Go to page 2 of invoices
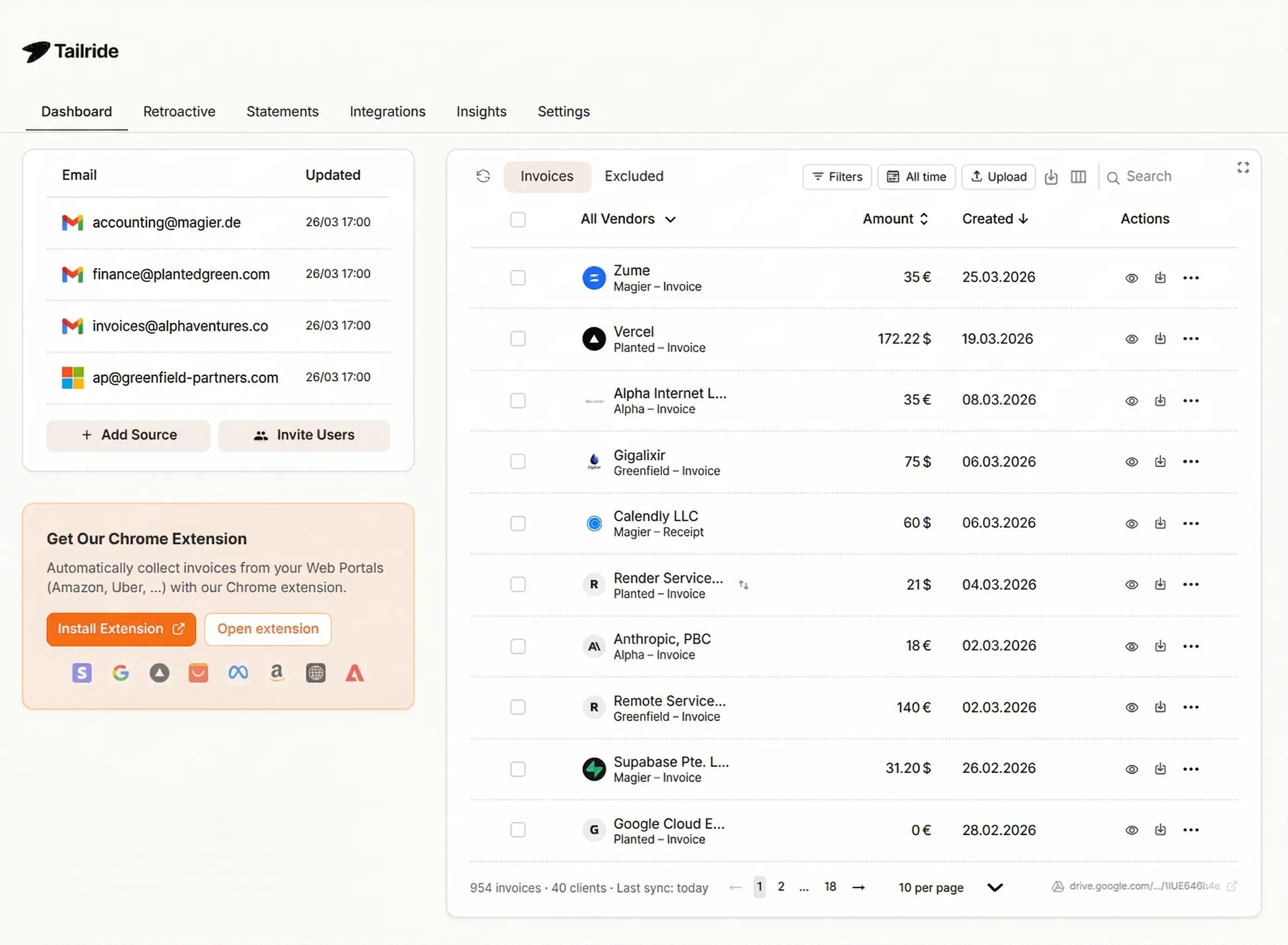This screenshot has height=945, width=1288. click(x=781, y=886)
